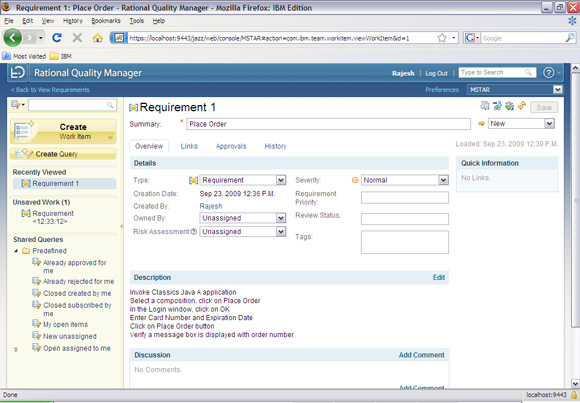
Task: Open the Severity Normal dropdown
Action: 443,180
